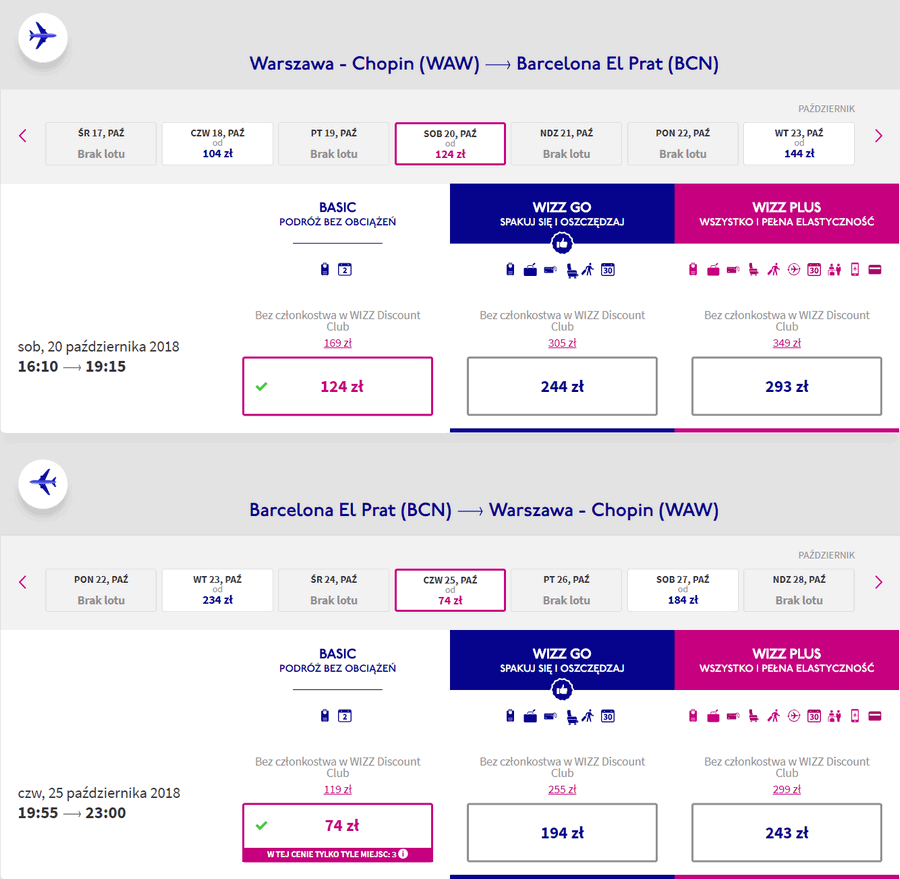Click the outbound WIZZ GO seat selection icon
Image resolution: width=900 pixels, height=879 pixels.
pyautogui.click(x=572, y=270)
